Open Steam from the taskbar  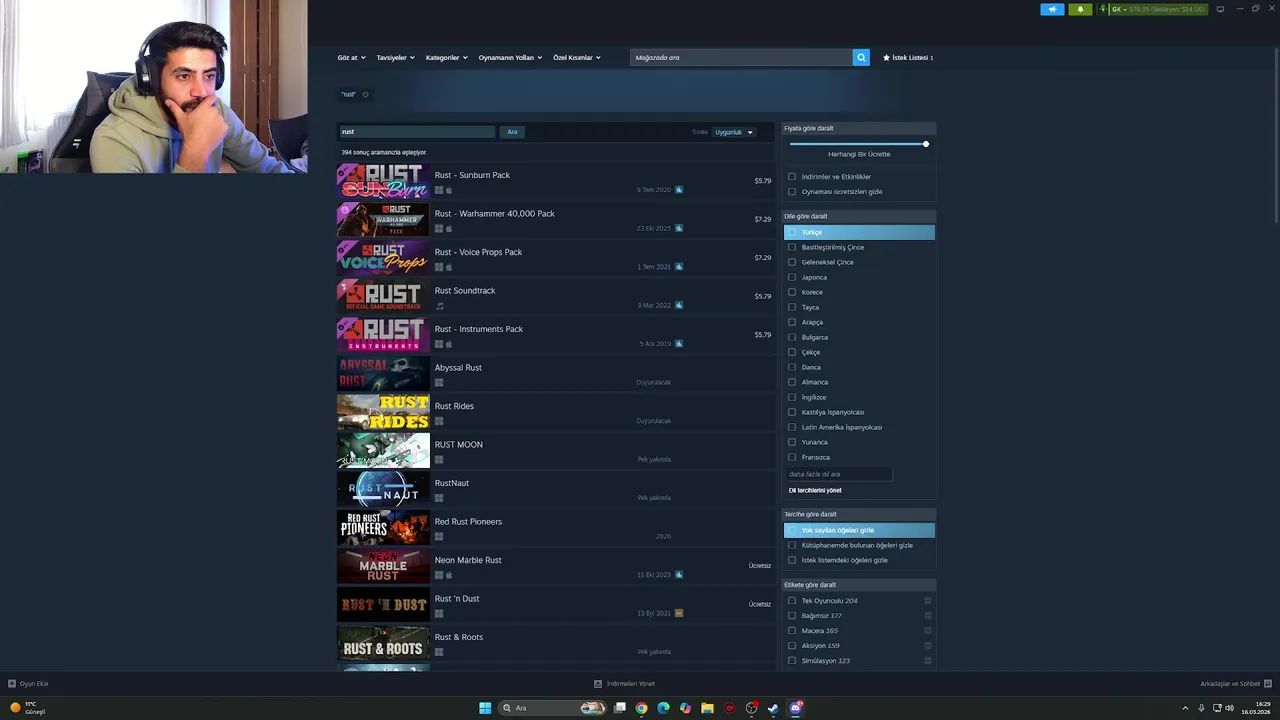tap(773, 708)
